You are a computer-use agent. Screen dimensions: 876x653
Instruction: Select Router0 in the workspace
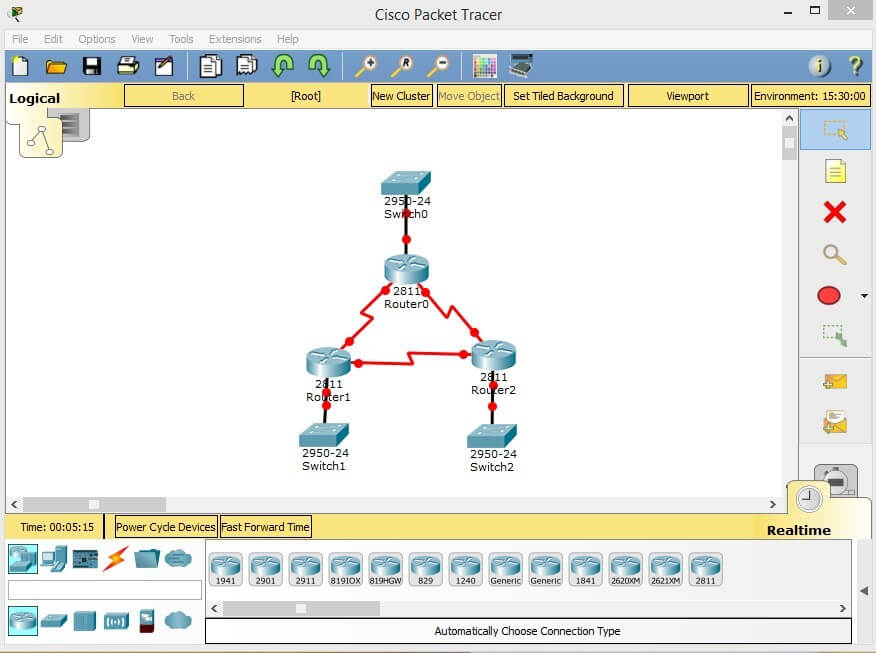click(x=407, y=269)
